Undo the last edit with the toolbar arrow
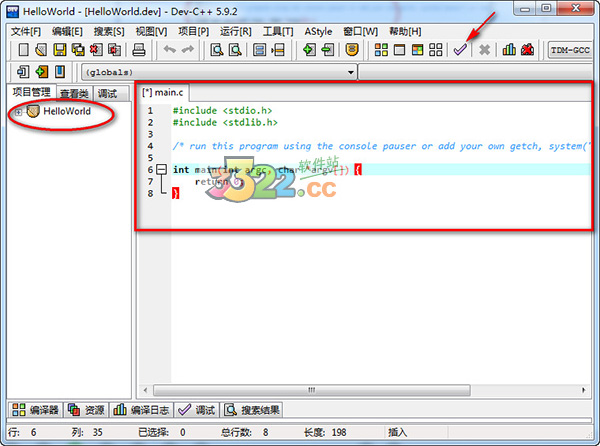This screenshot has width=600, height=446. coord(170,49)
